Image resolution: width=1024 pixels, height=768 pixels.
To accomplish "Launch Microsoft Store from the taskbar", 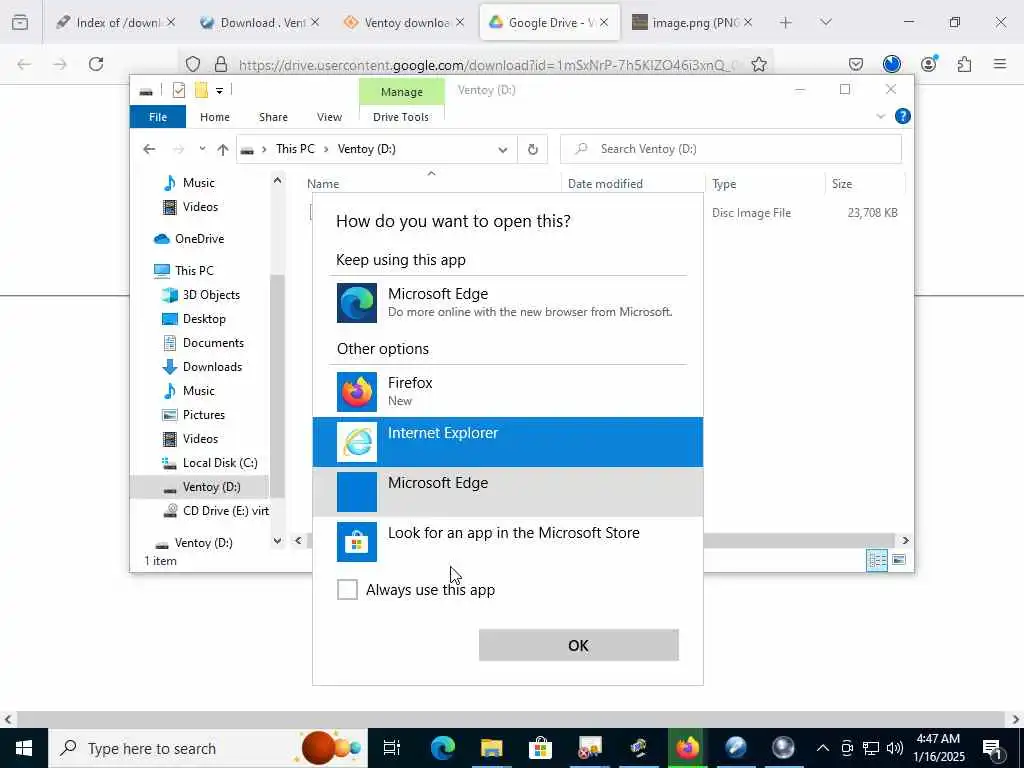I will point(541,748).
